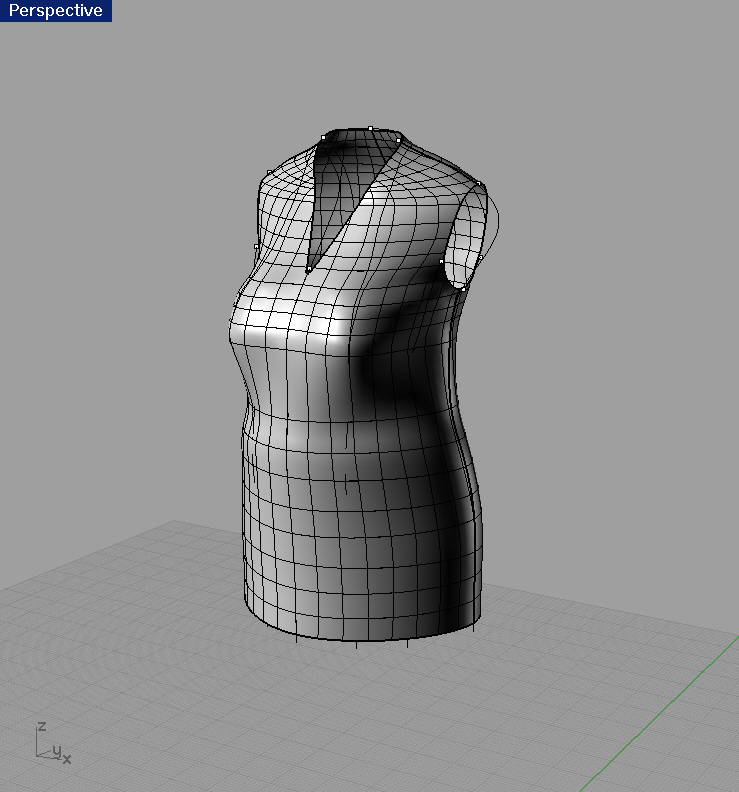
Task: Click the Perspective viewport title label
Action: pyautogui.click(x=56, y=11)
